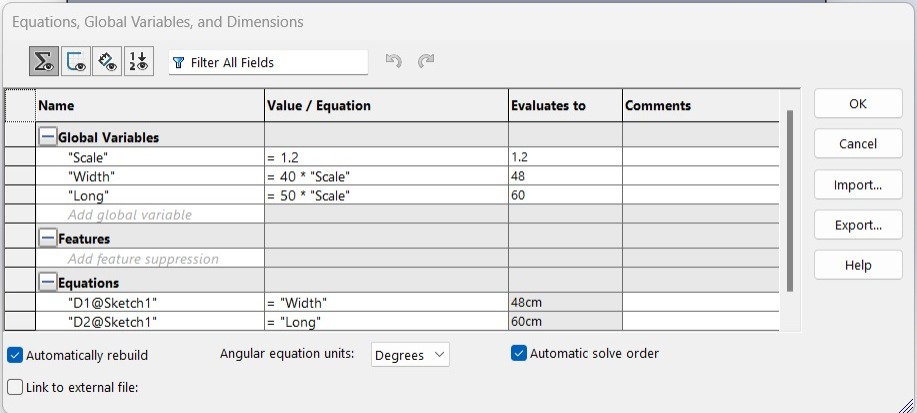Screen dimensions: 917x413
Task: Select the Ordered View icon
Action: tap(139, 61)
